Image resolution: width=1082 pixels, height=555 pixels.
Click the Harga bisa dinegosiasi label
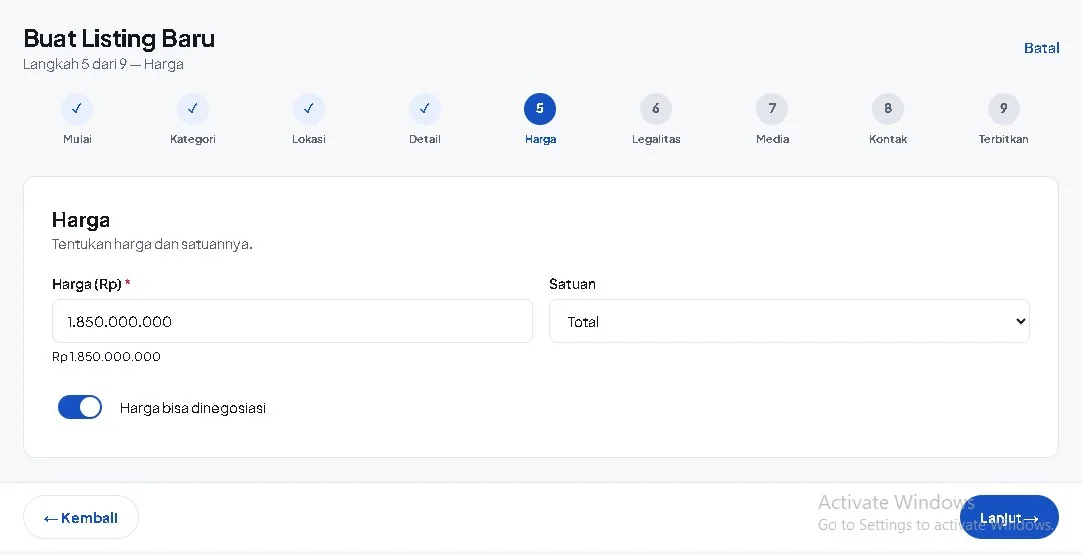click(193, 408)
